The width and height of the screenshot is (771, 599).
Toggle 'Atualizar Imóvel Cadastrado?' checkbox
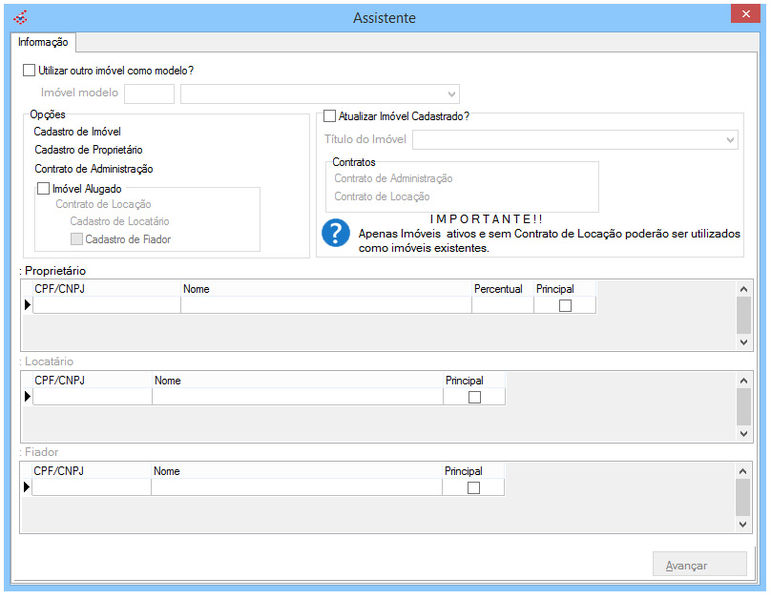330,116
